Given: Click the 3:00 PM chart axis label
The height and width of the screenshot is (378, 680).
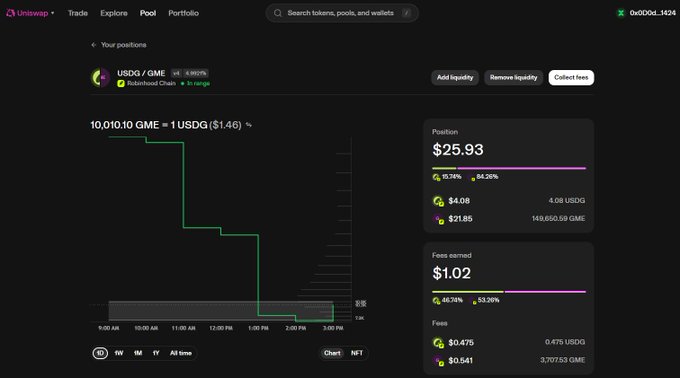Looking at the screenshot, I should point(333,328).
